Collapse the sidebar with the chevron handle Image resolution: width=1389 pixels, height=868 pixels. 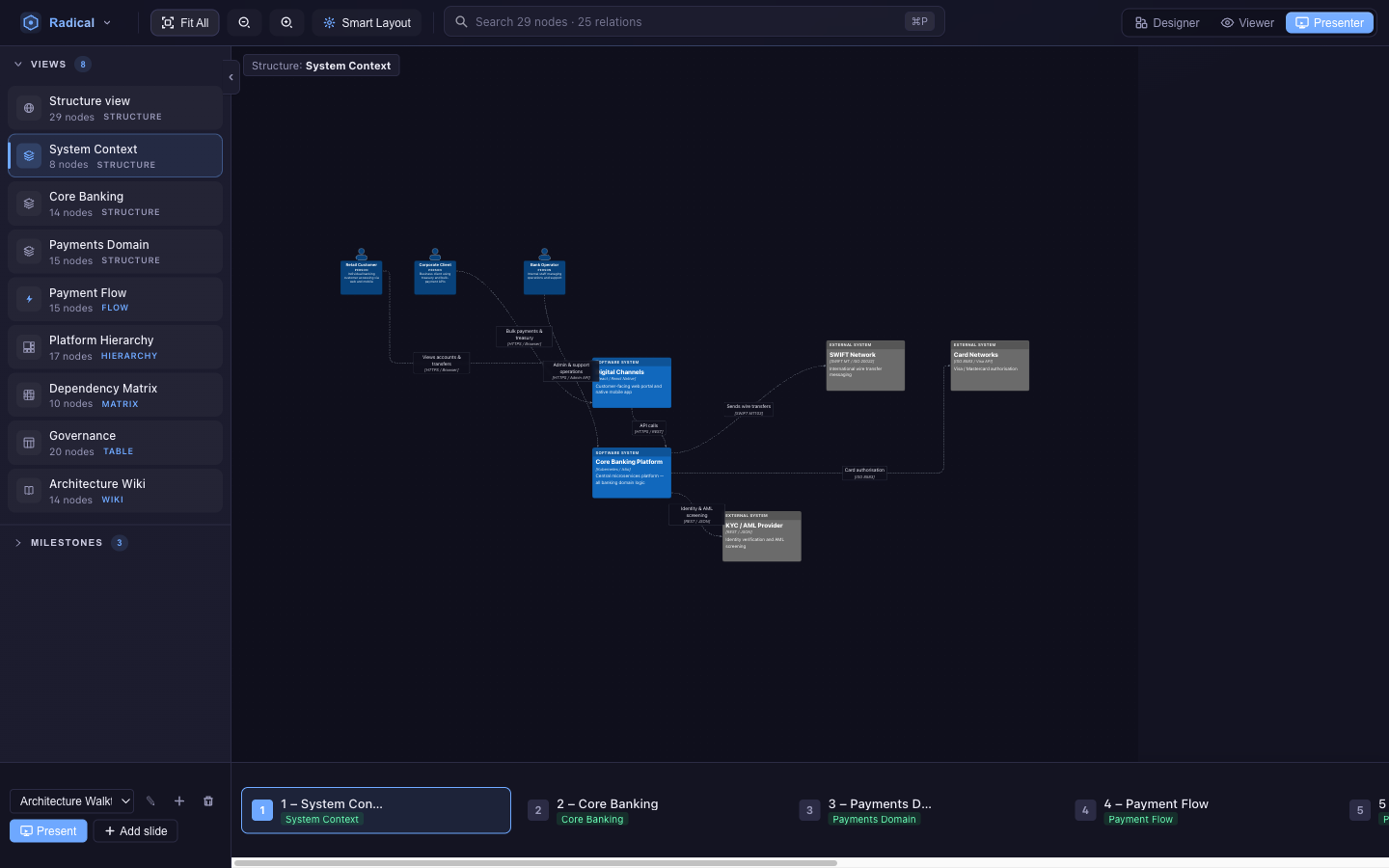231,77
